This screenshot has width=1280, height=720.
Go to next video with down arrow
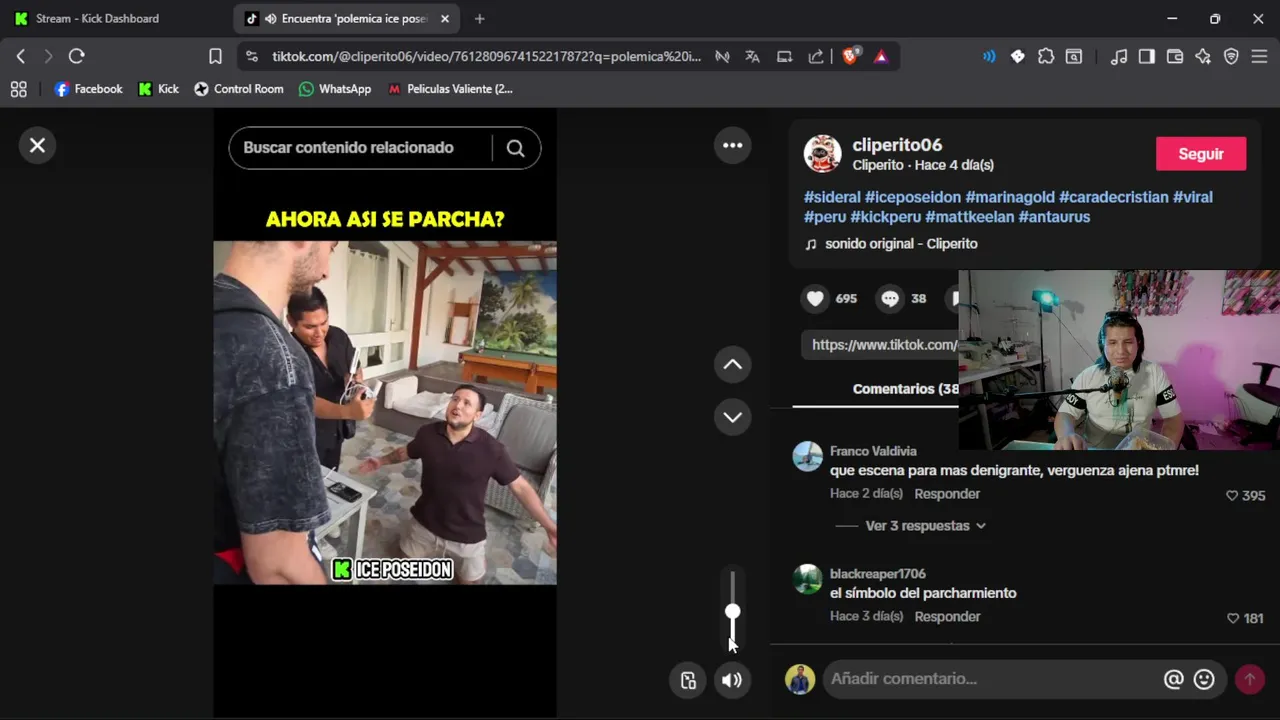pos(733,417)
